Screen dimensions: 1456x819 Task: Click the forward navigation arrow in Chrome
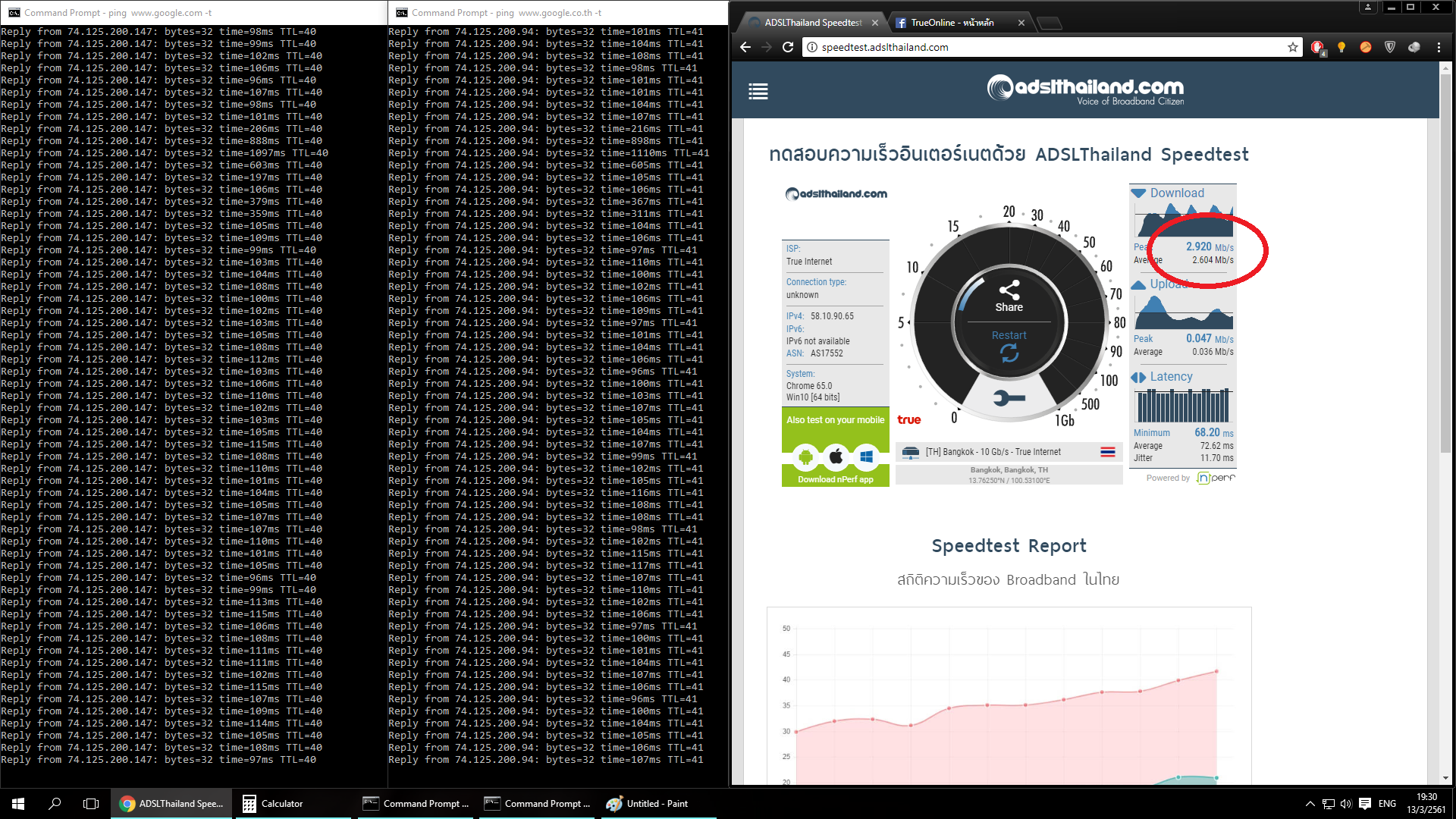tap(767, 47)
